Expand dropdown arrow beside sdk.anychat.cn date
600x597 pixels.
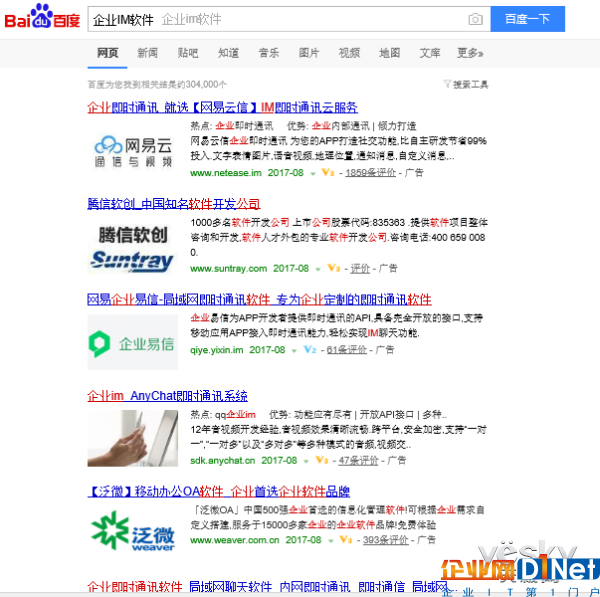tap(306, 461)
